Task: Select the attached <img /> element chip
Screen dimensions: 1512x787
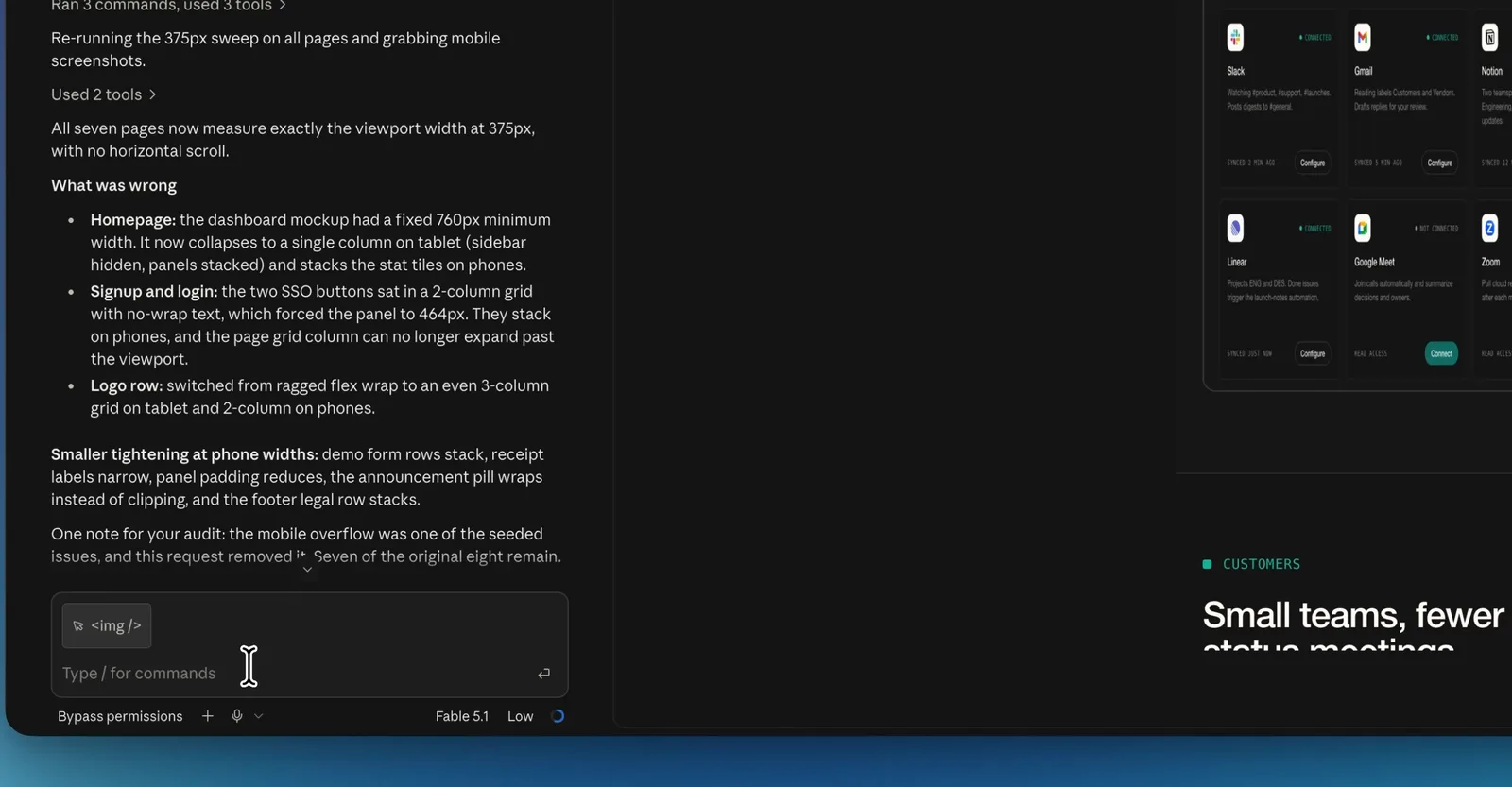Action: tap(107, 625)
